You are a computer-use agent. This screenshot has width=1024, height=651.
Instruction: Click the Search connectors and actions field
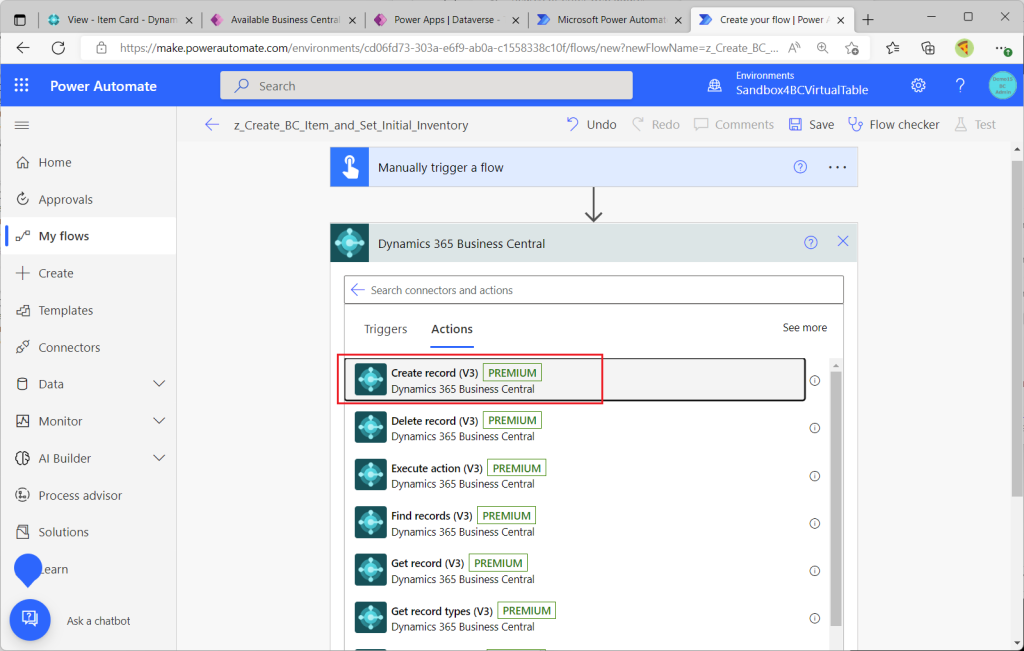point(594,290)
